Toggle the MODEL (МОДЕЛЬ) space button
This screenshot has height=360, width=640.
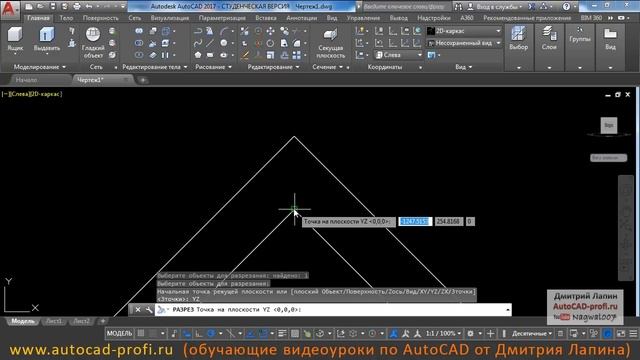pyautogui.click(x=119, y=333)
